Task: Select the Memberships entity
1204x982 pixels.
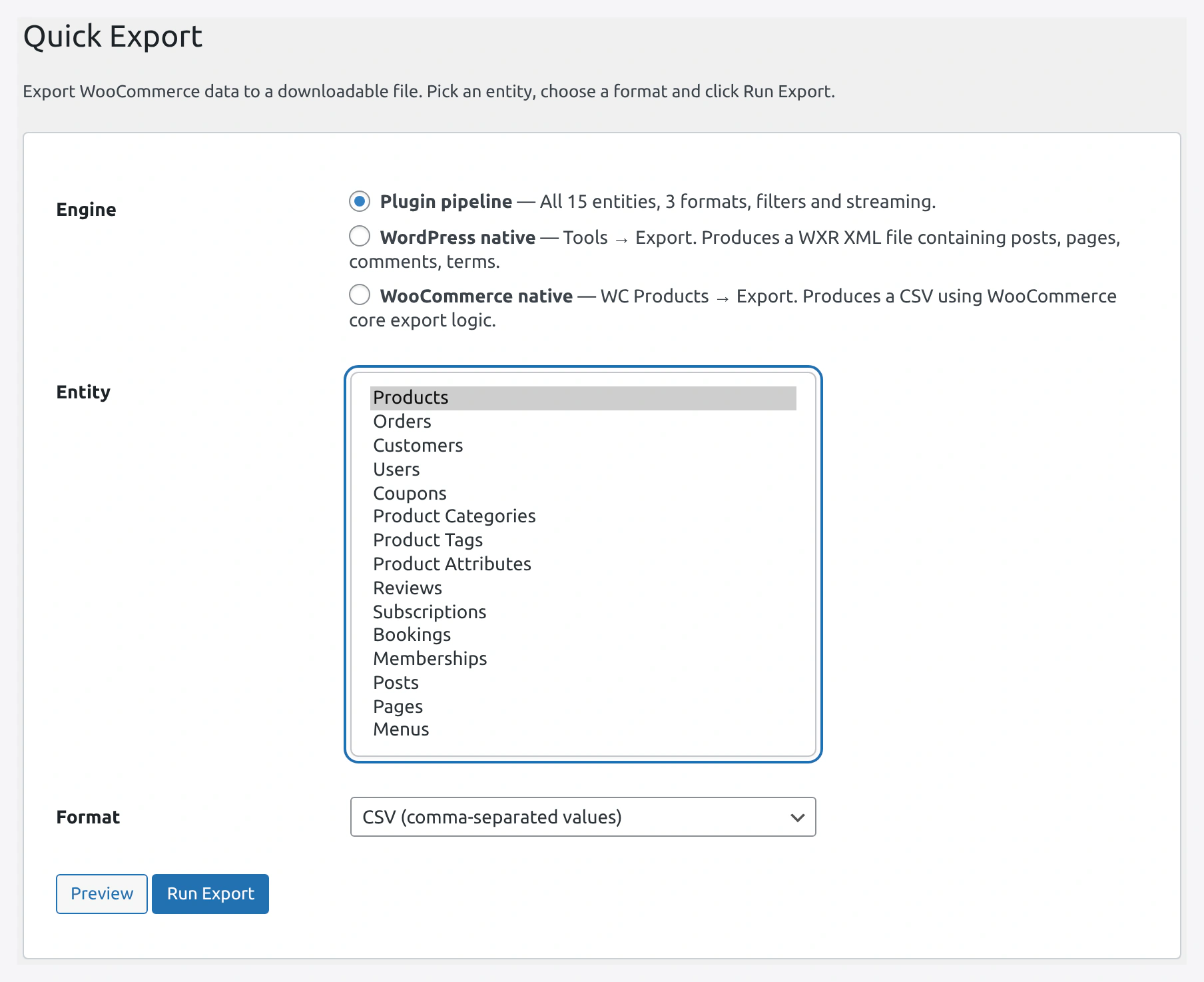Action: [x=583, y=659]
